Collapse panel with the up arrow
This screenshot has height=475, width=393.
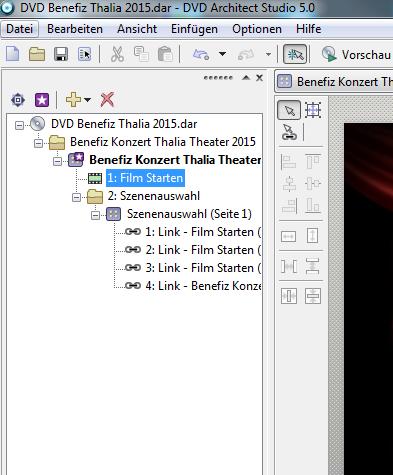pos(246,78)
